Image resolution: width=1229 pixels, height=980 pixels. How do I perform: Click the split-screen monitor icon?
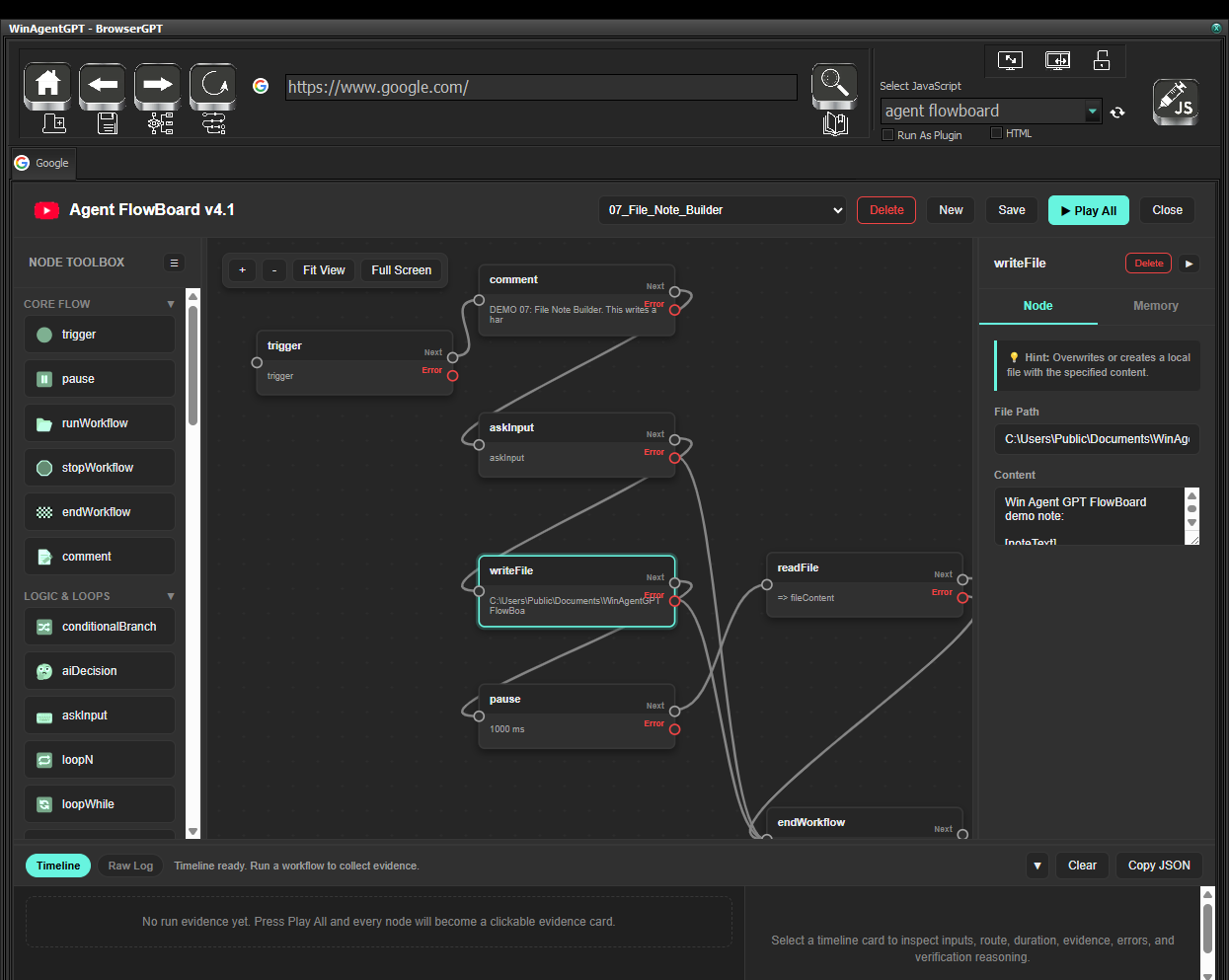tap(1057, 61)
